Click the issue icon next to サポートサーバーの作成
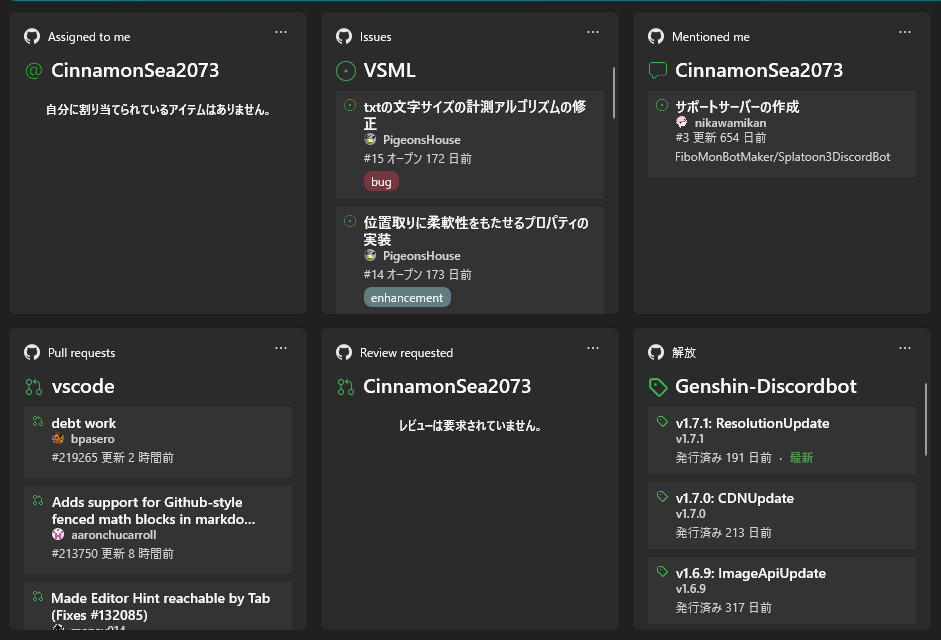The height and width of the screenshot is (640, 941). coord(662,106)
